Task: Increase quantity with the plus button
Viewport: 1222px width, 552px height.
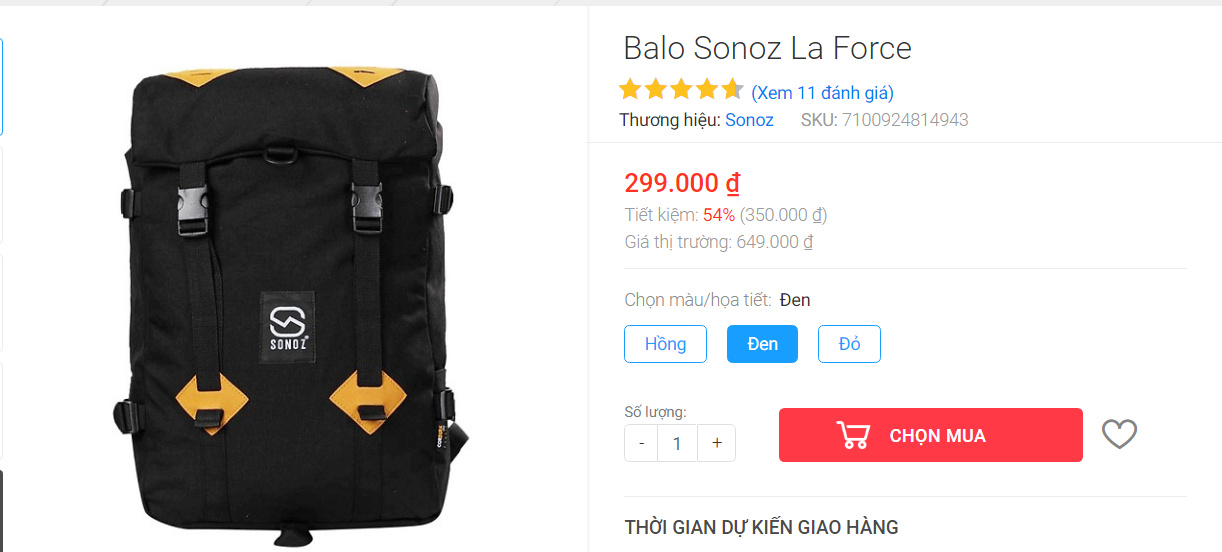Action: point(717,443)
